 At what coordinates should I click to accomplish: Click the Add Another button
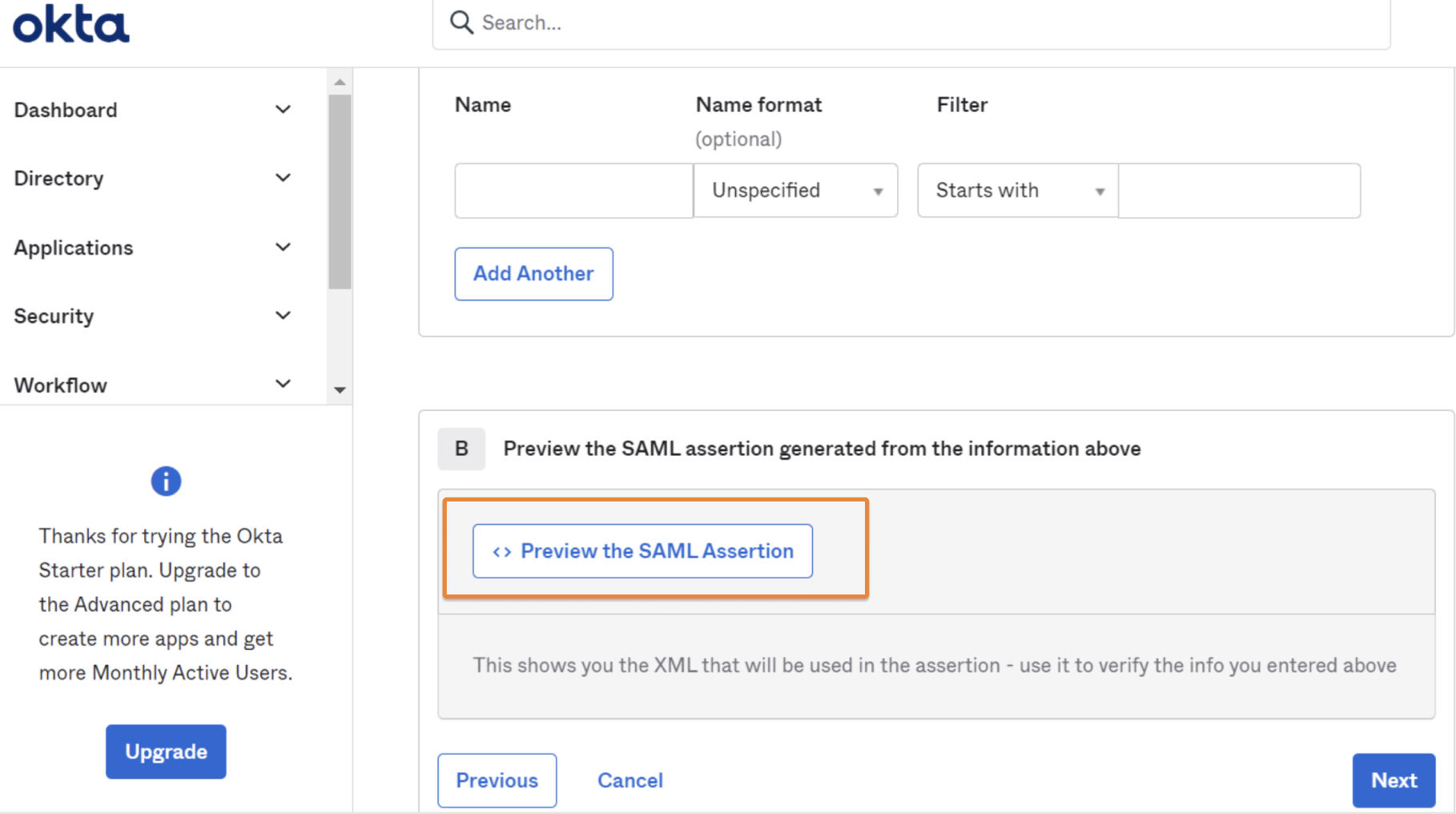533,273
